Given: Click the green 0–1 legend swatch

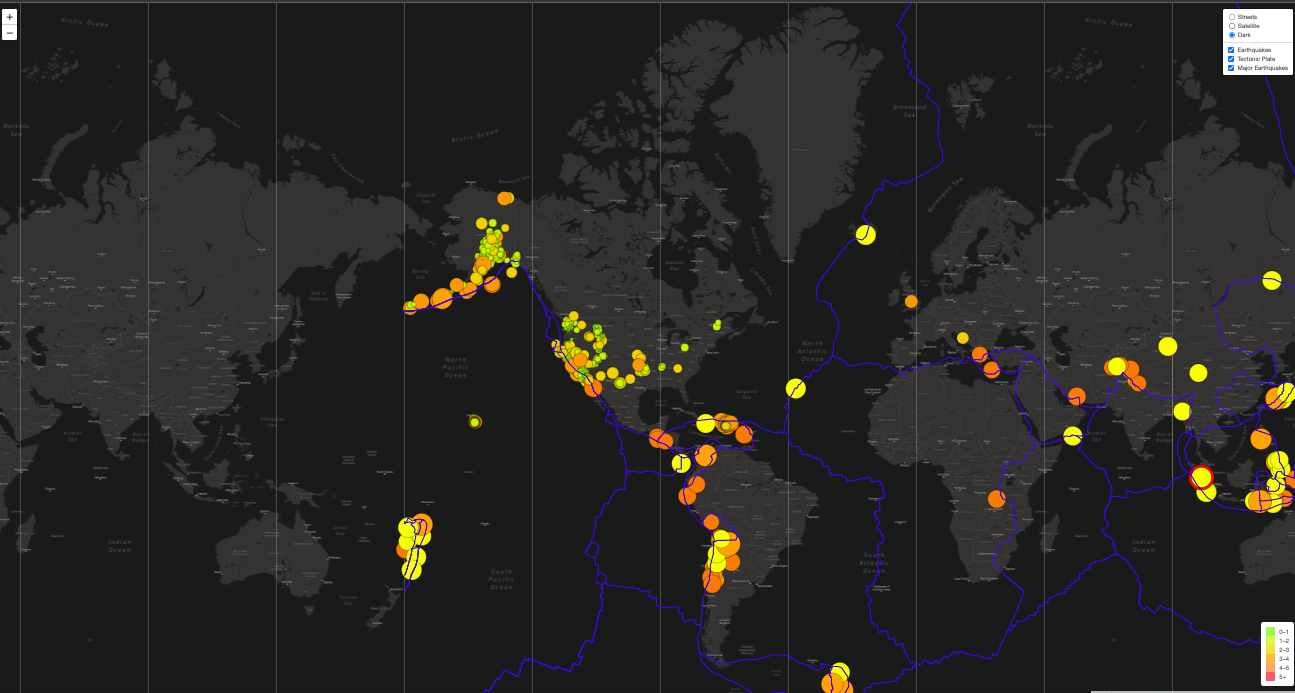Looking at the screenshot, I should click(1270, 632).
